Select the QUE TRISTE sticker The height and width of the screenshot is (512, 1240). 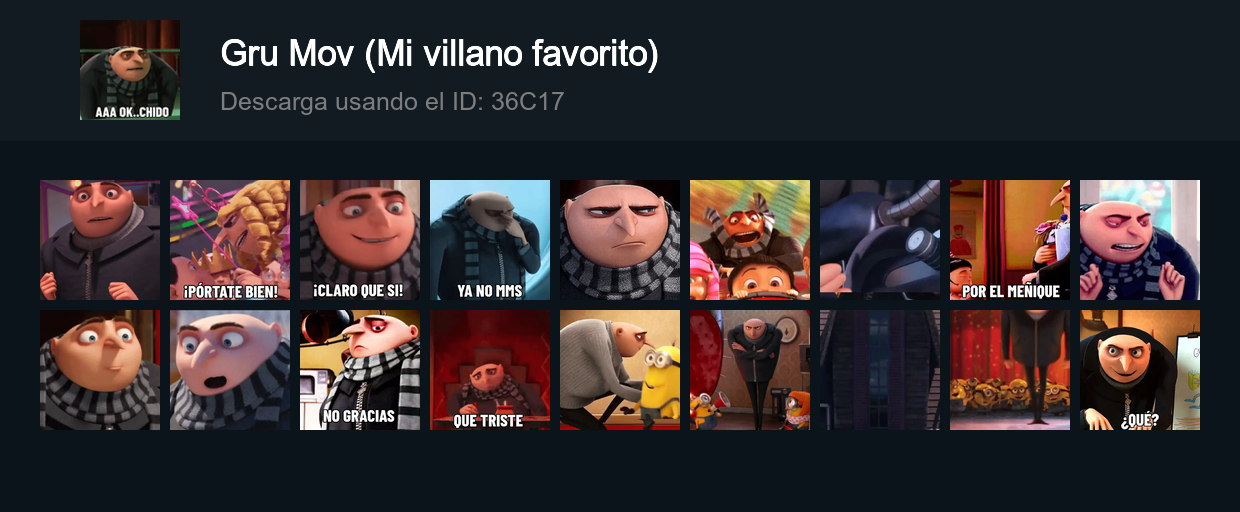490,370
